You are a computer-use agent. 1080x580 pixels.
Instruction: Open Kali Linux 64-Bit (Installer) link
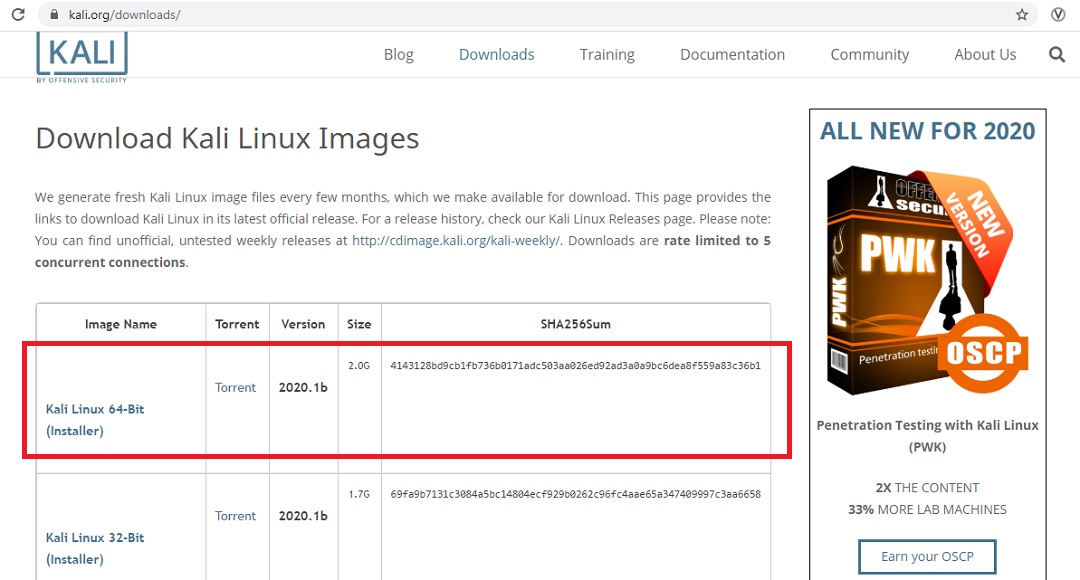95,420
